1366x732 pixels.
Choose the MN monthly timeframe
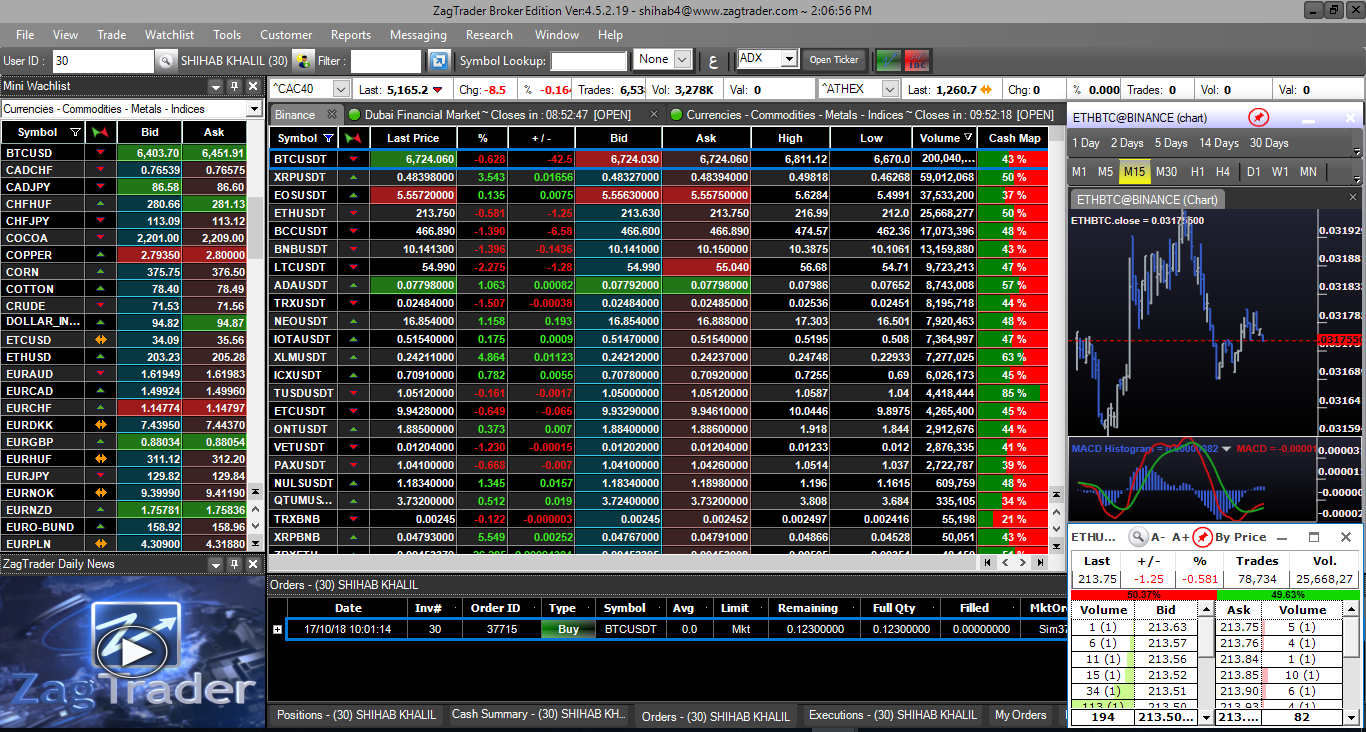pos(1308,172)
